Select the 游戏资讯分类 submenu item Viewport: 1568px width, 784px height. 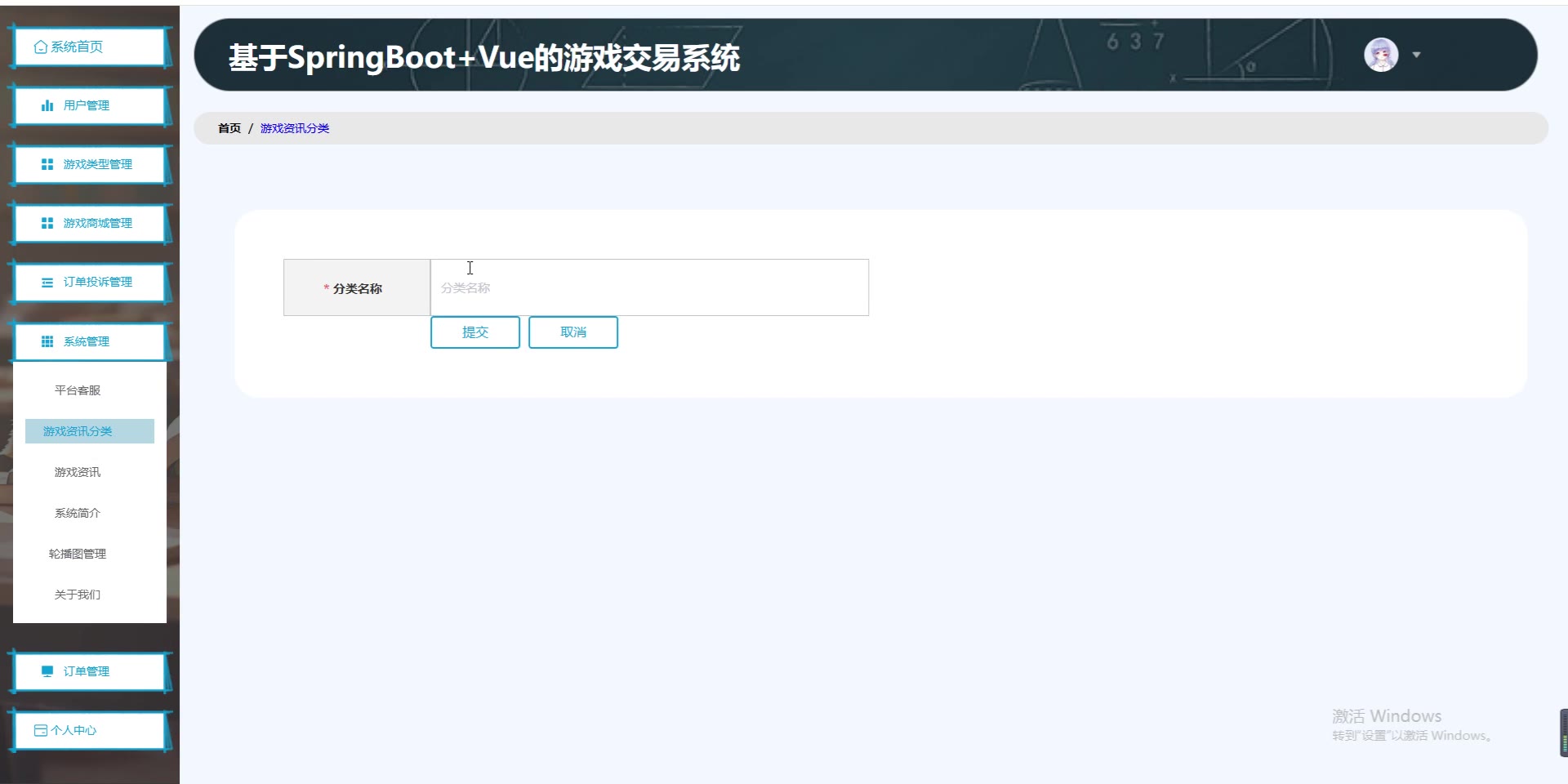90,431
